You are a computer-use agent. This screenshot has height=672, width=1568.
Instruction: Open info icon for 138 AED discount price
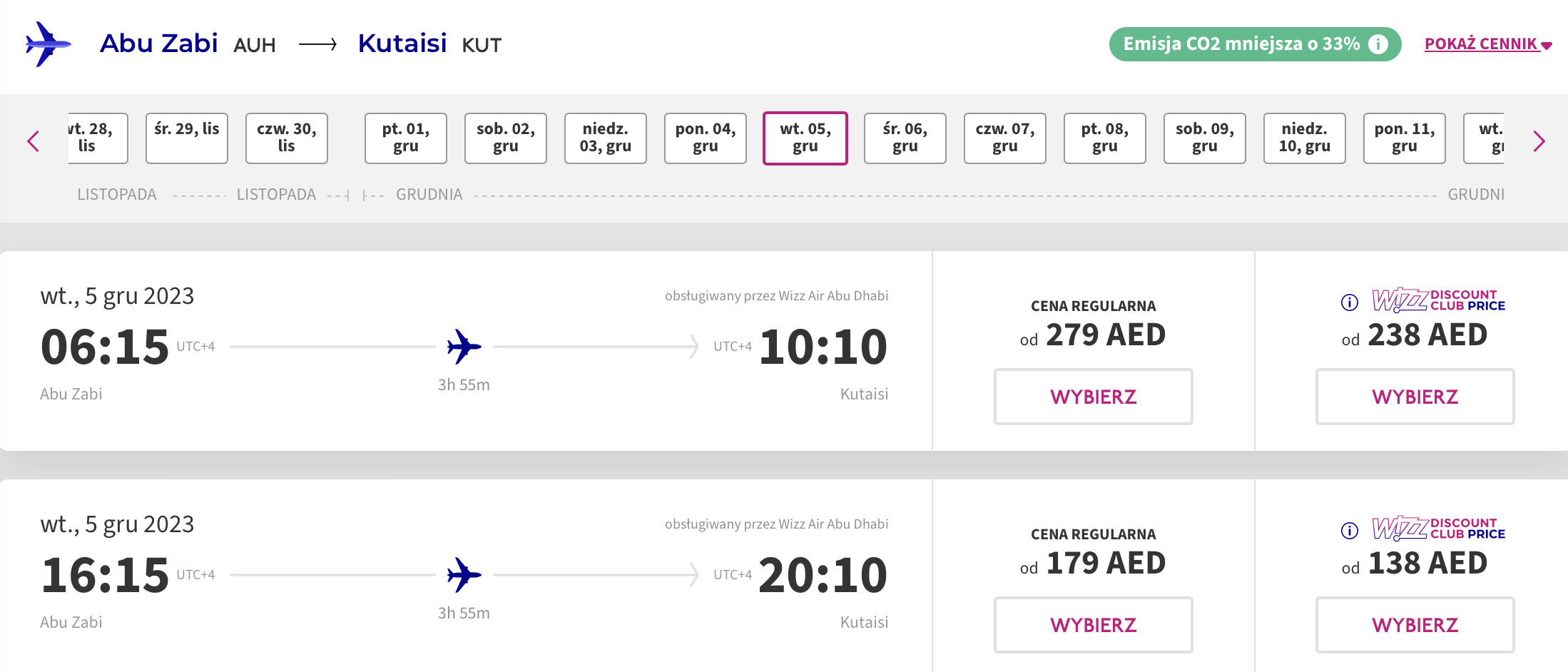(x=1350, y=531)
